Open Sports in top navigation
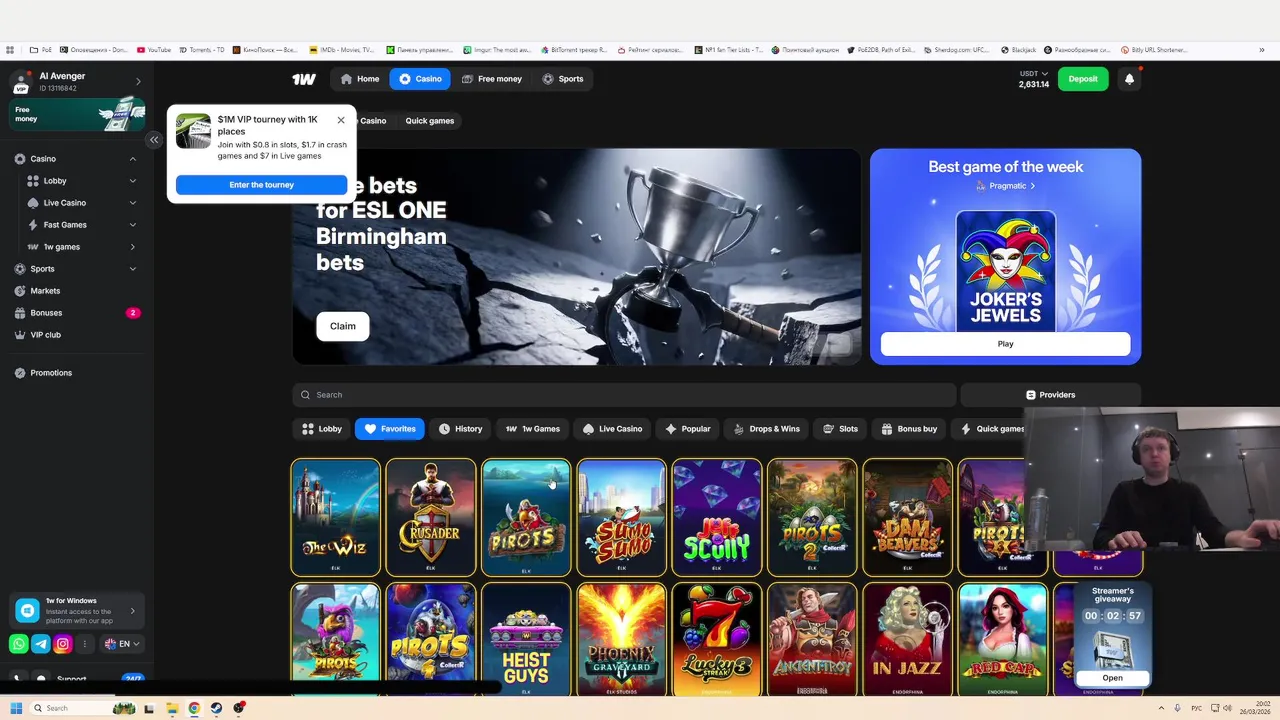Image resolution: width=1280 pixels, height=720 pixels. coord(563,79)
